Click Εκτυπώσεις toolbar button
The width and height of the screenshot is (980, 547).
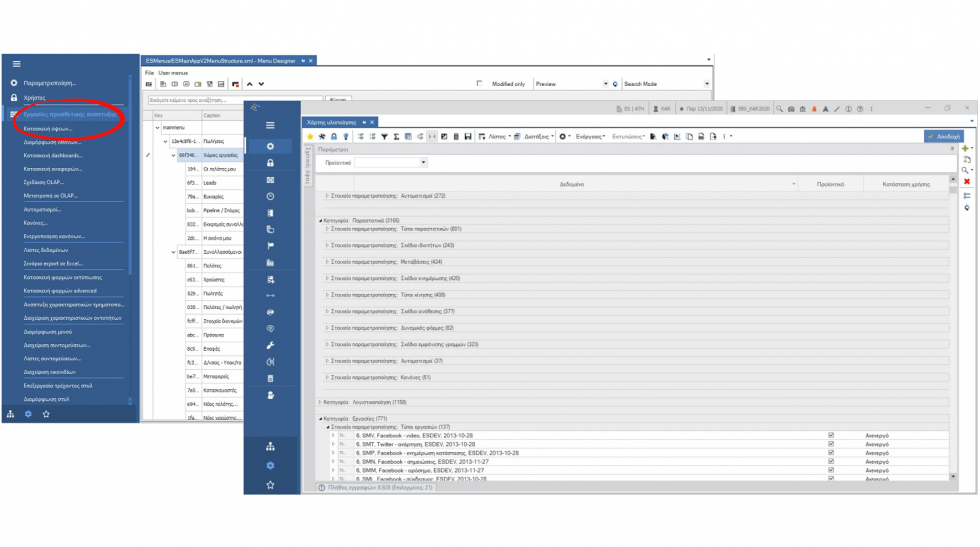coord(628,136)
